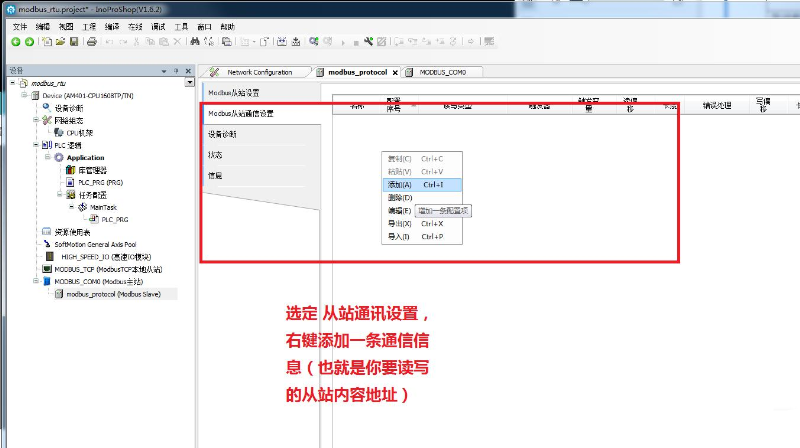The height and width of the screenshot is (448, 800).
Task: Collapse the Application tree node
Action: 48,157
